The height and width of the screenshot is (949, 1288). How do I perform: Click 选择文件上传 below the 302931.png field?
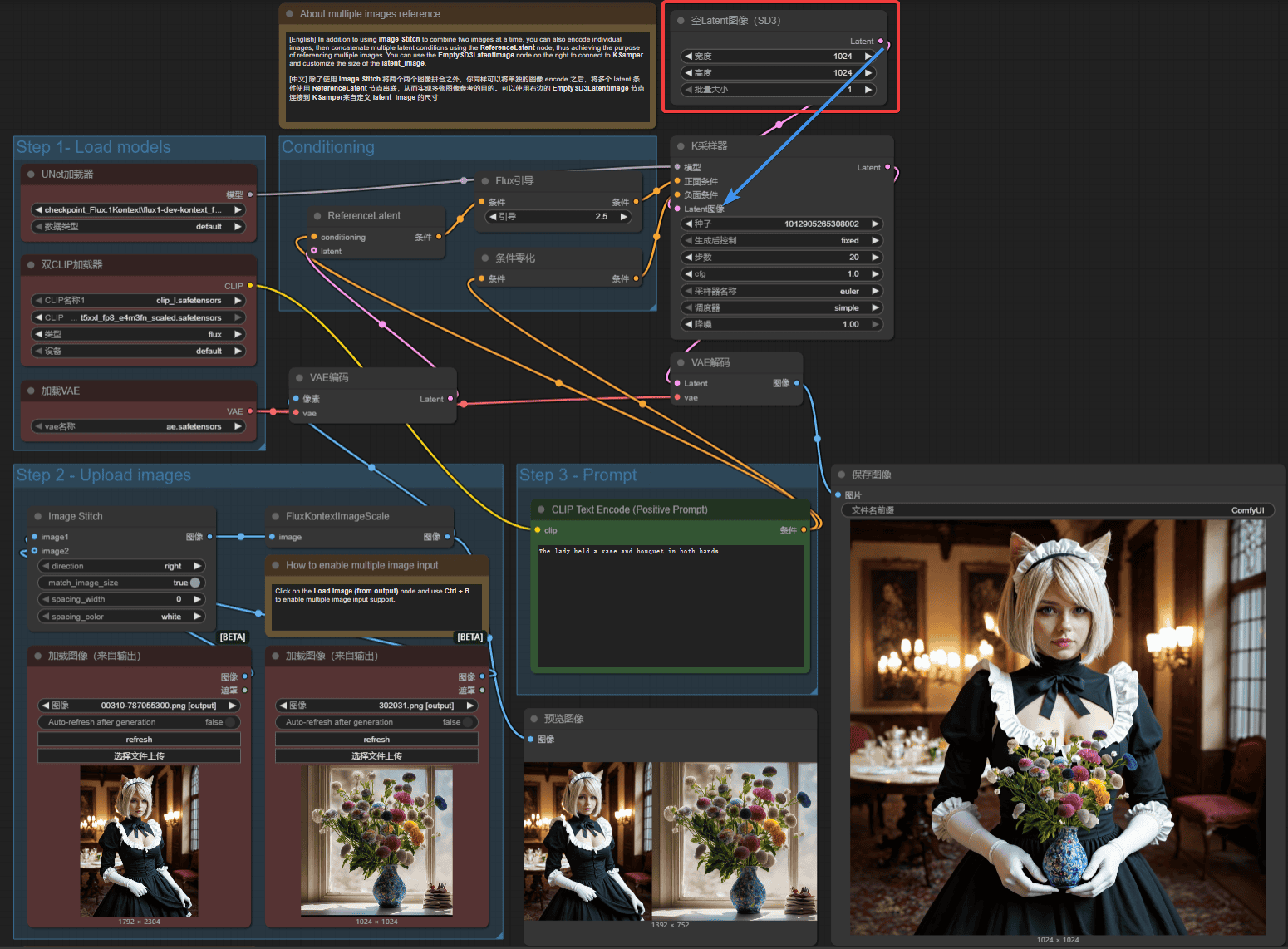tap(376, 756)
